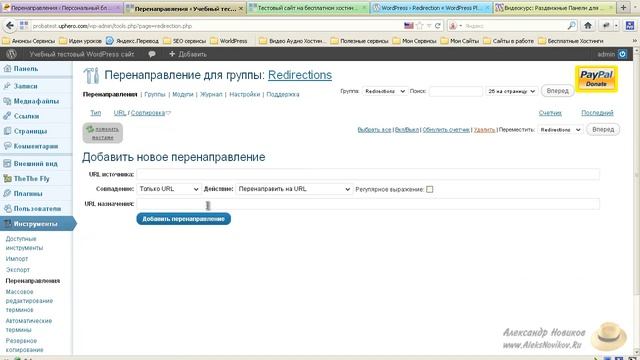Open the 25 на страницу dropdown
640x360 pixels.
(511, 91)
